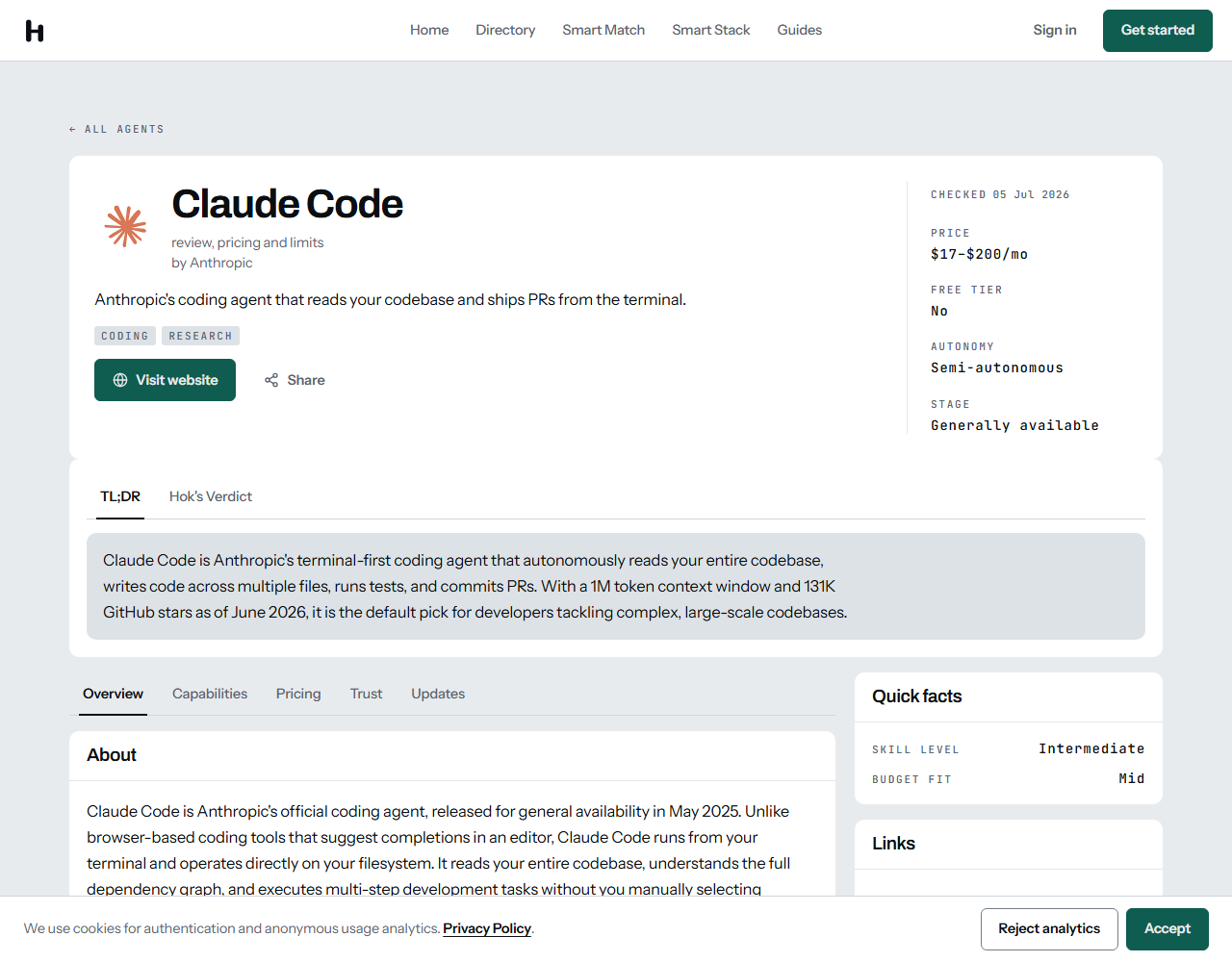Image resolution: width=1232 pixels, height=962 pixels.
Task: Open the Home nav item
Action: tap(429, 30)
